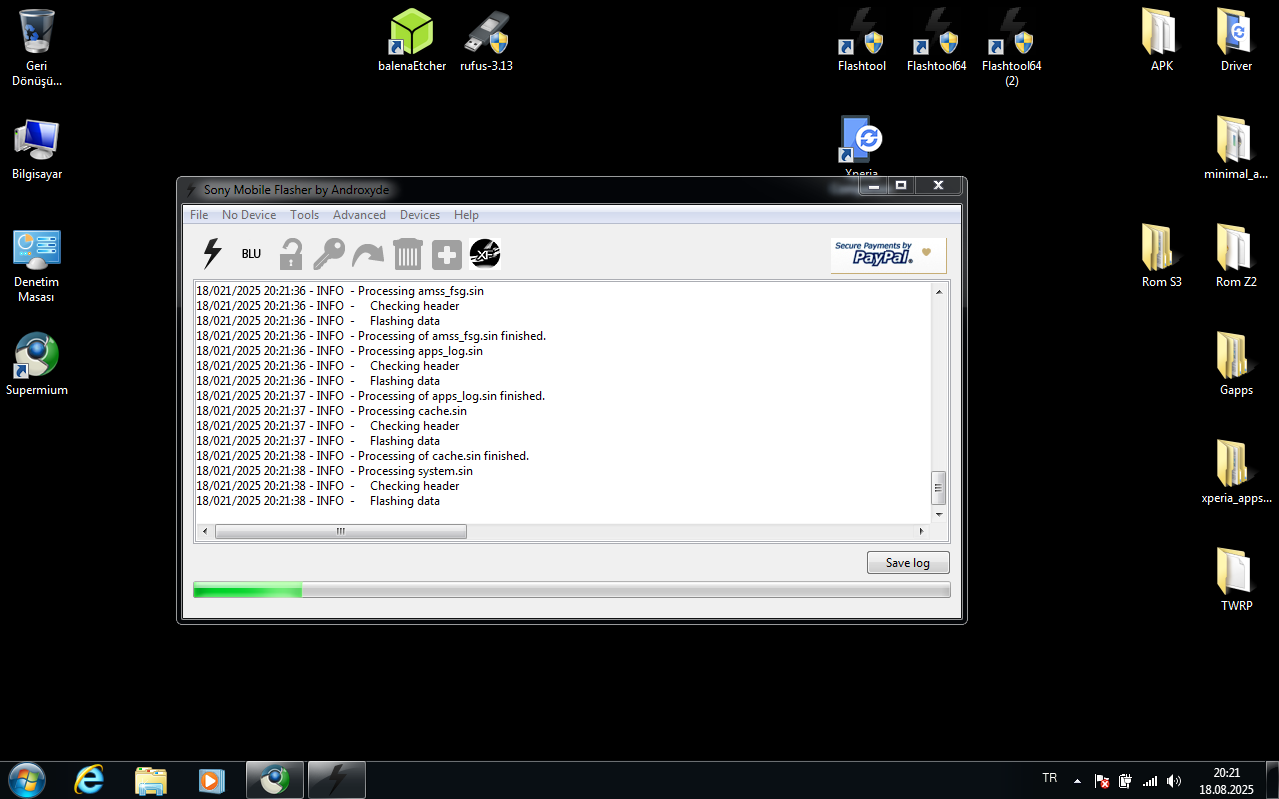This screenshot has height=799, width=1279.
Task: Click the Flashtool taskbar button
Action: (x=337, y=780)
